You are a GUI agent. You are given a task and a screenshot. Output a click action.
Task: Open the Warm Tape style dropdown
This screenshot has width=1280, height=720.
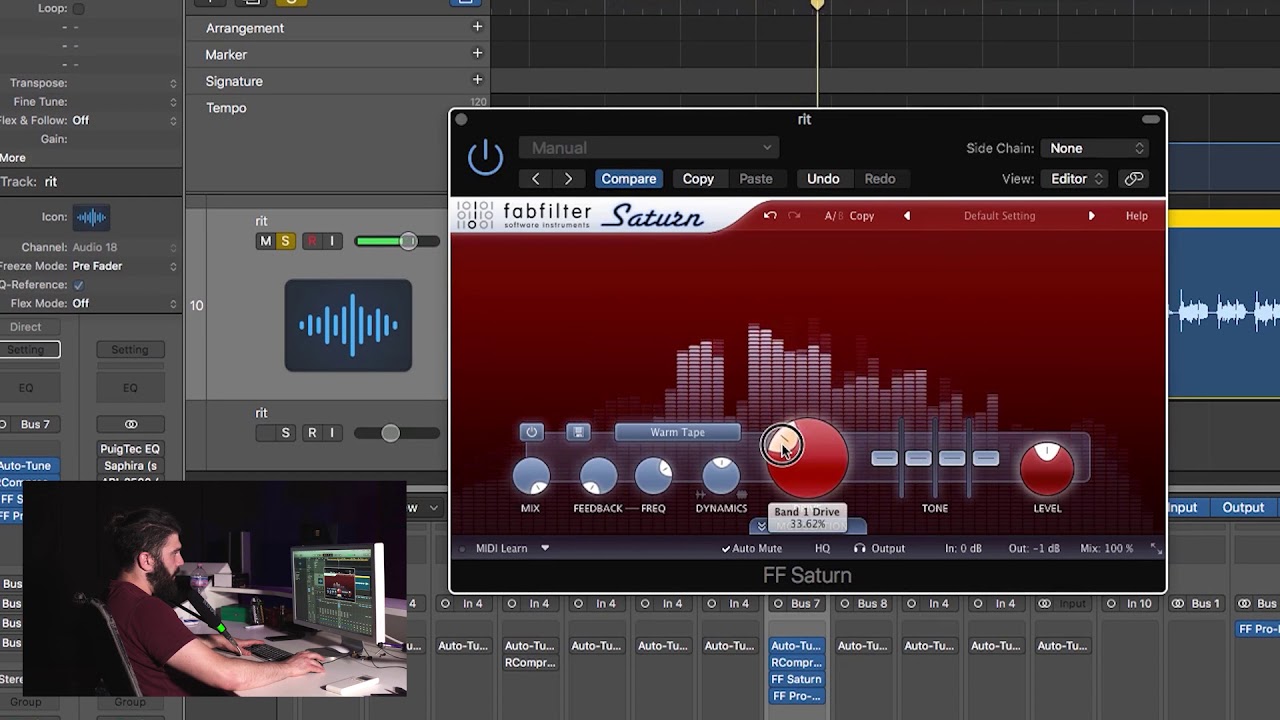678,432
